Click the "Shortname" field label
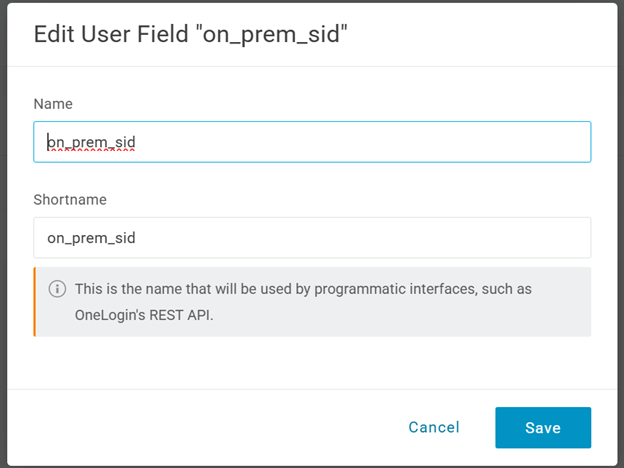Image resolution: width=624 pixels, height=468 pixels. (x=70, y=199)
